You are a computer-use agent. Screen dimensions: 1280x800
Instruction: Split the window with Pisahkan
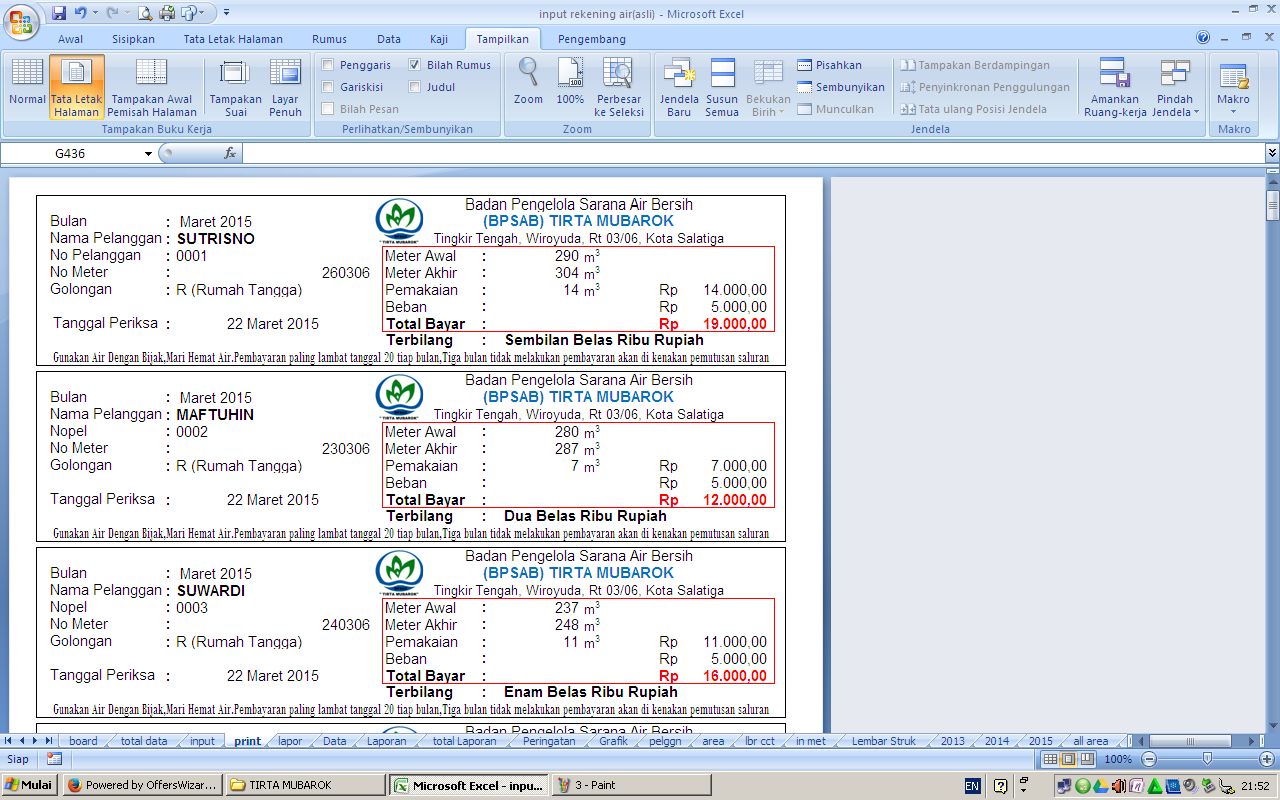tap(829, 65)
